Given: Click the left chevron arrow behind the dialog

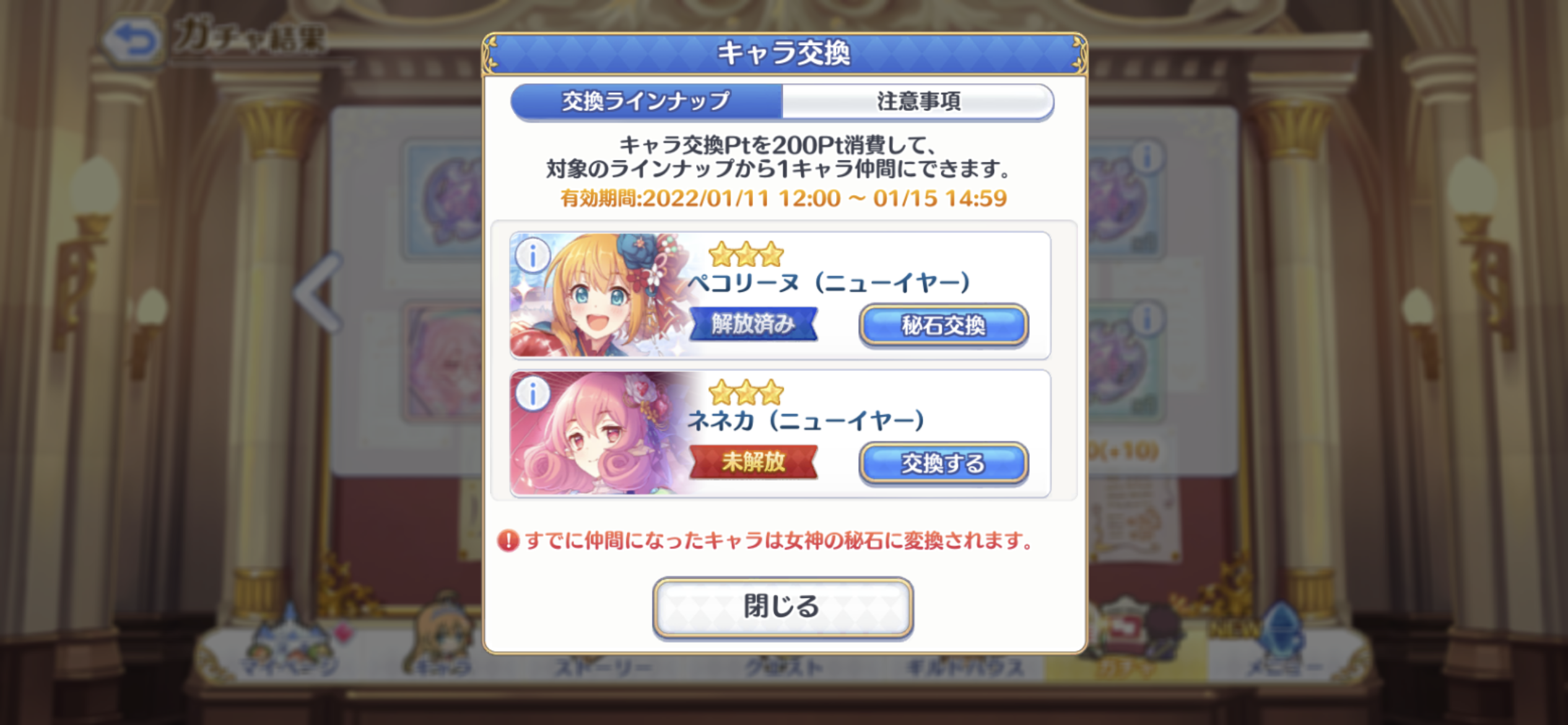Looking at the screenshot, I should [318, 291].
